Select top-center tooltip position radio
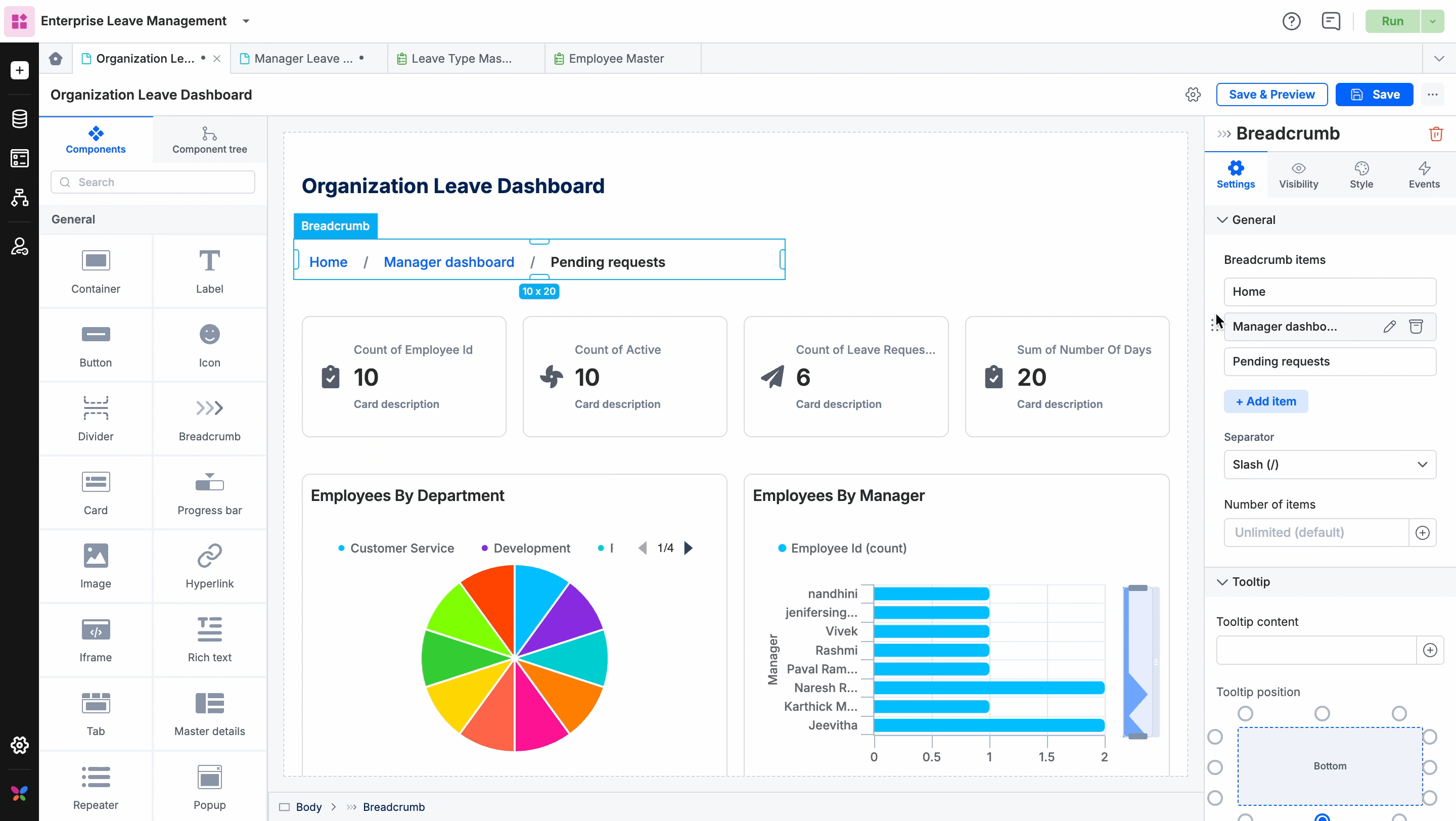Viewport: 1456px width, 821px height. click(1322, 713)
